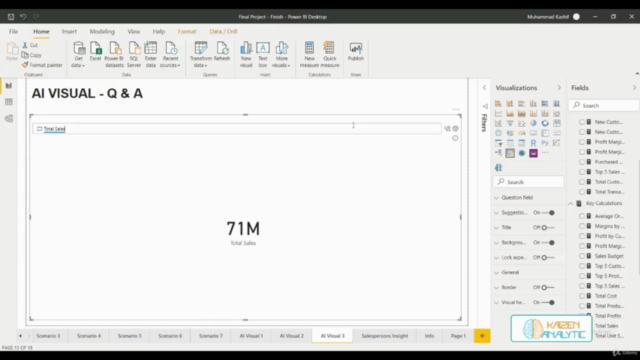640x360 pixels.
Task: Open the visual's More options ellipsis
Action: 456,109
